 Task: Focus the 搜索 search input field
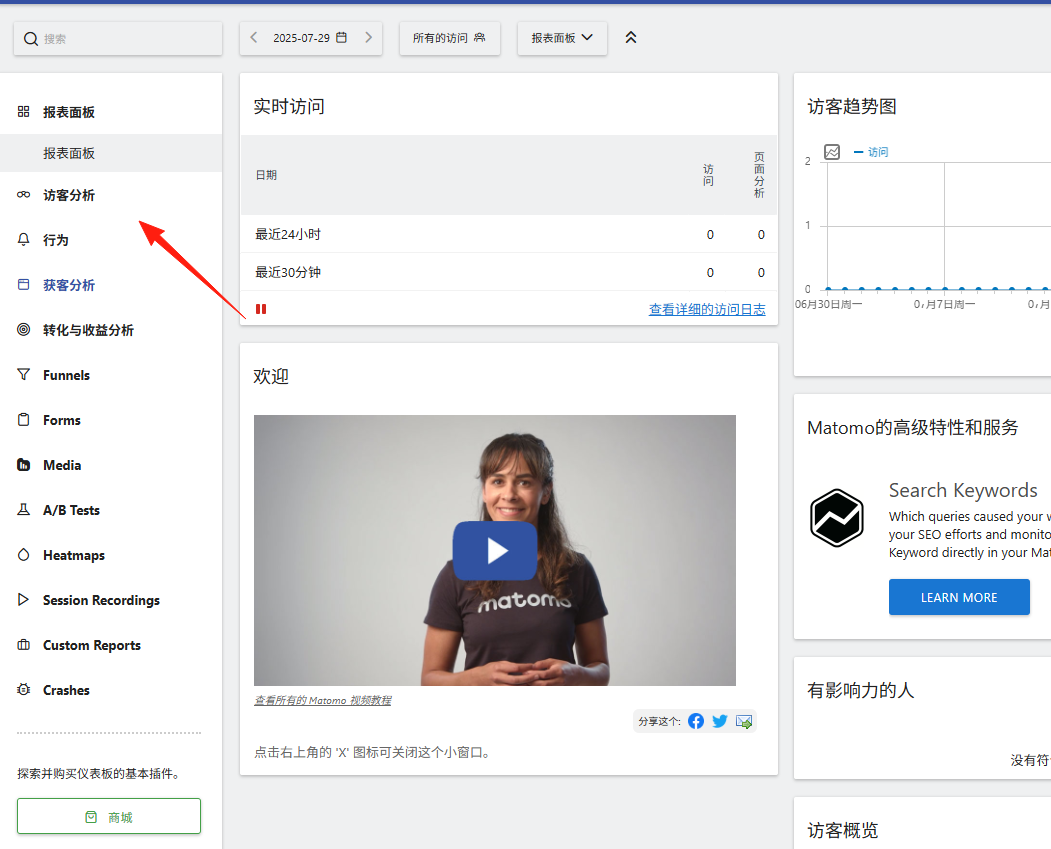(118, 39)
